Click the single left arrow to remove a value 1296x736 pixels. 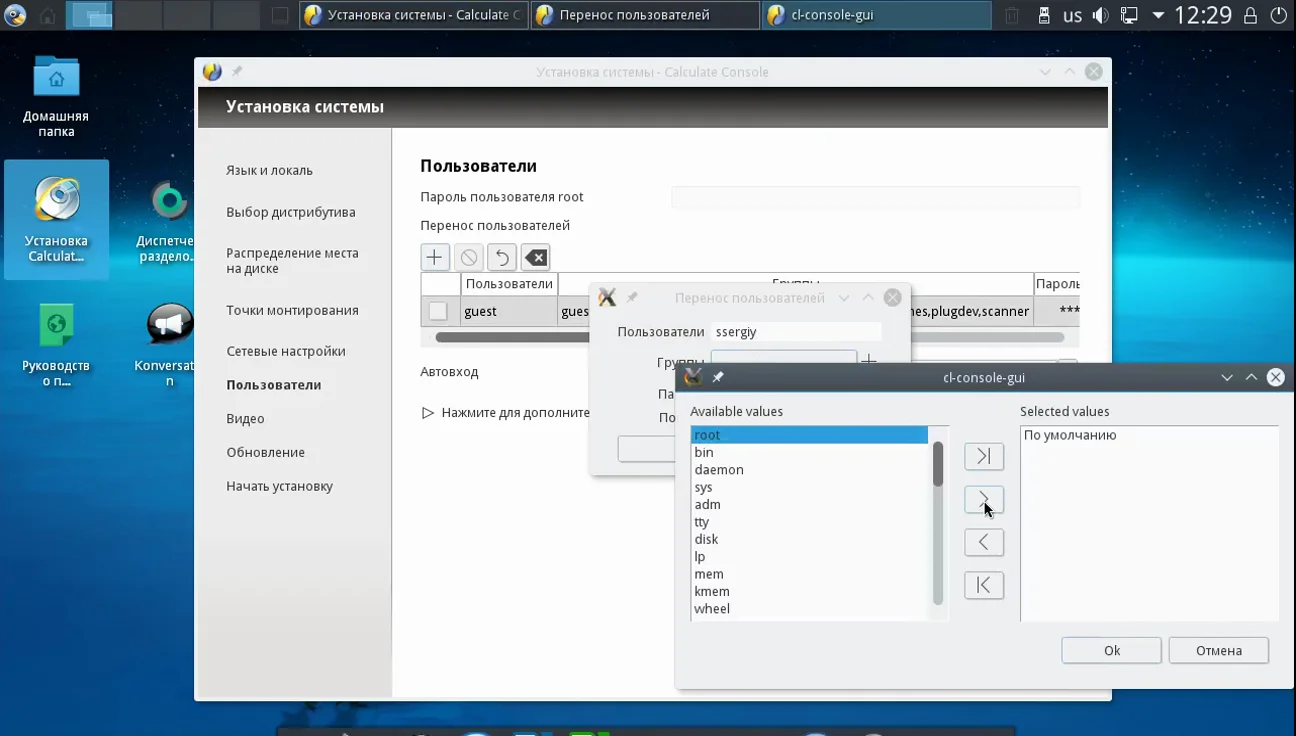[x=983, y=542]
